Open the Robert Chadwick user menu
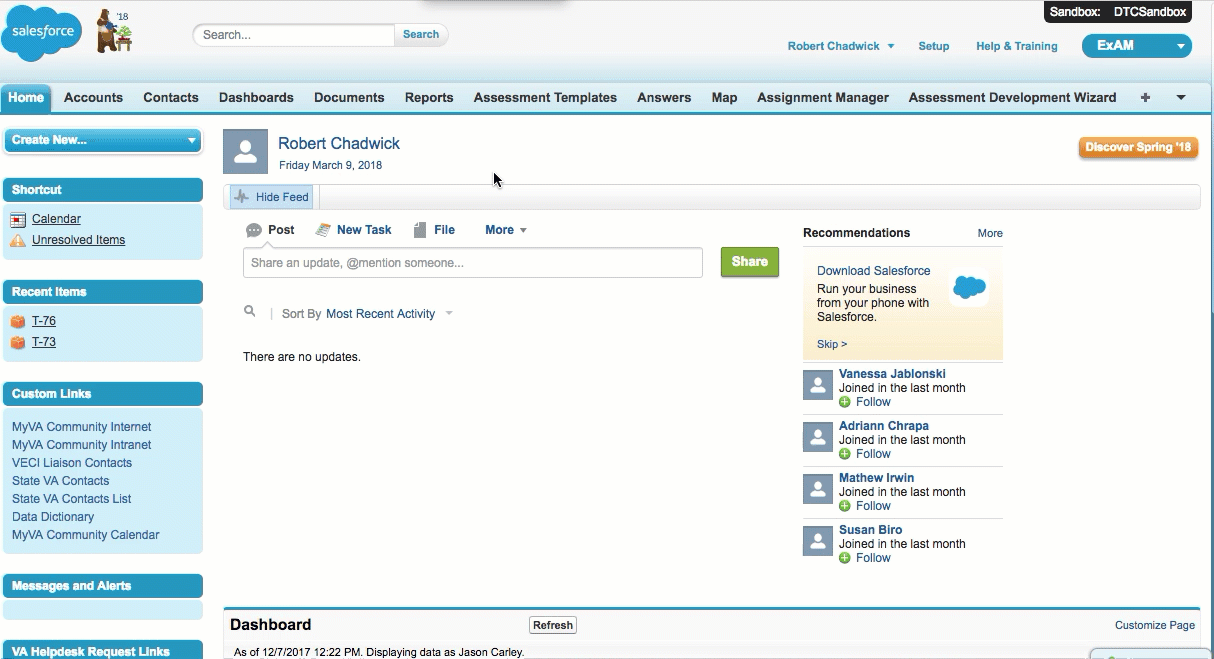Image resolution: width=1214 pixels, height=659 pixels. pyautogui.click(x=841, y=46)
